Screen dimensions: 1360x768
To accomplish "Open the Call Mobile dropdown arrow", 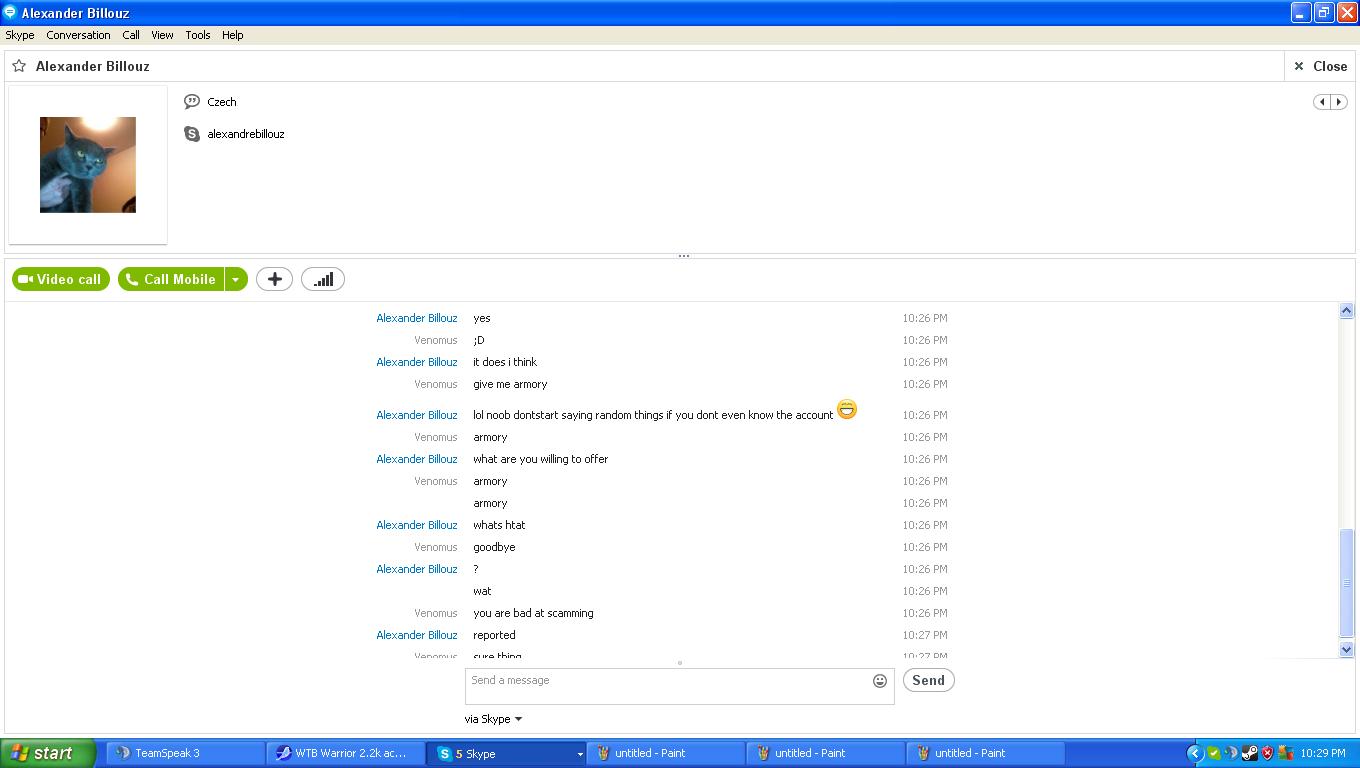I will (236, 279).
